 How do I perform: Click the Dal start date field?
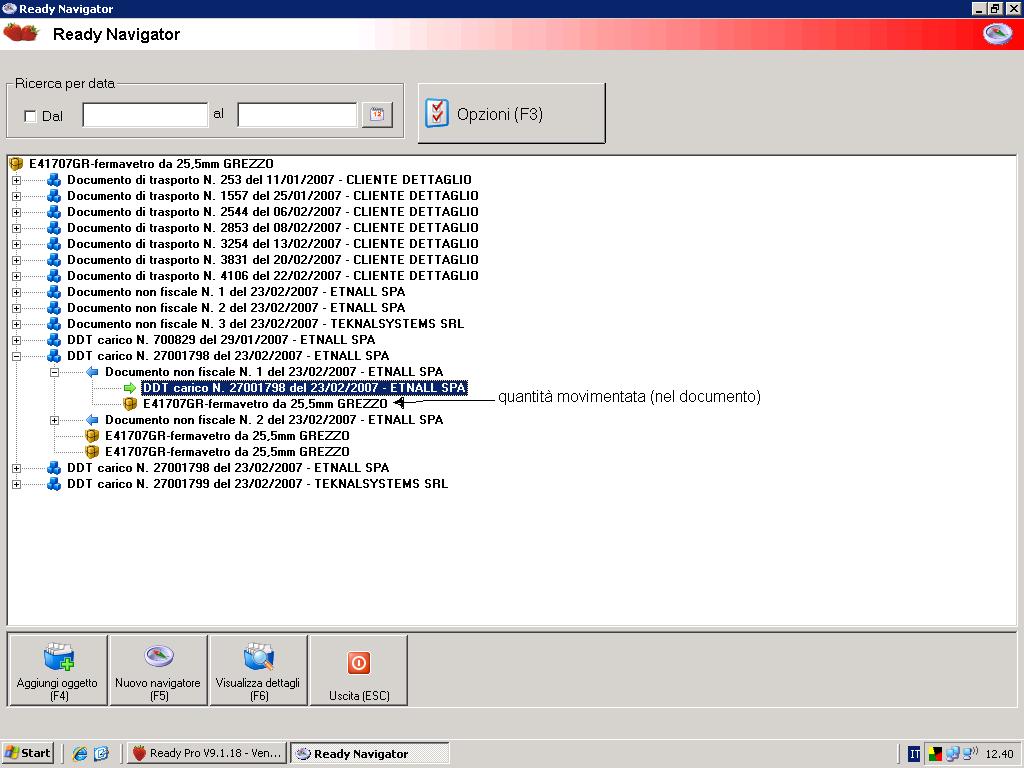[145, 115]
